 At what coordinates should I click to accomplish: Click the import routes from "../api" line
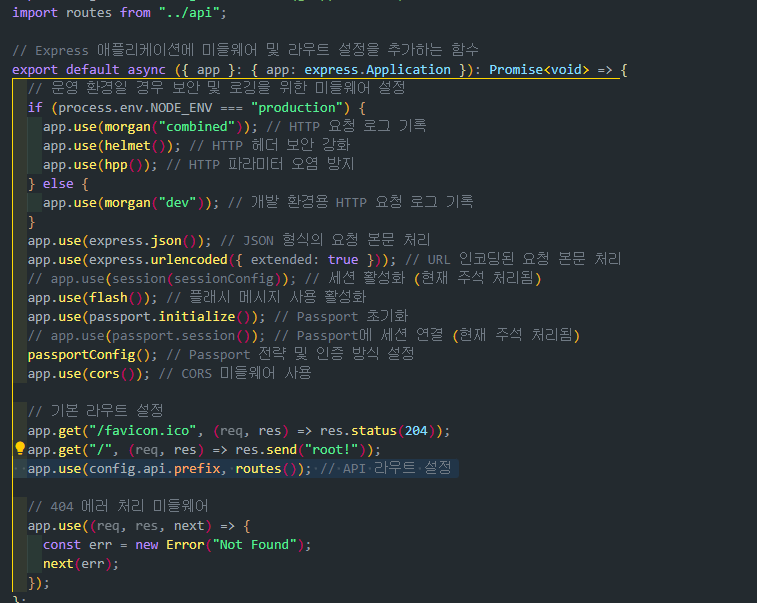(x=119, y=13)
